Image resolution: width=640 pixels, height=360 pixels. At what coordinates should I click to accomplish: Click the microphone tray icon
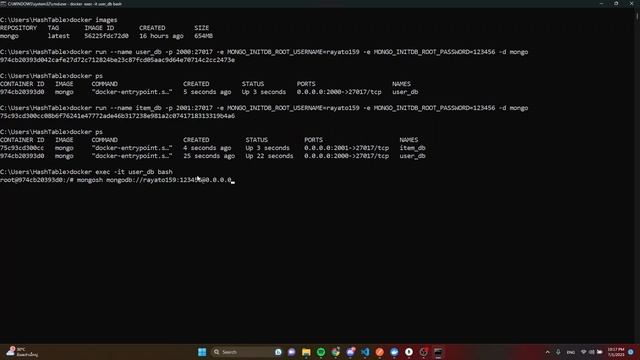pyautogui.click(x=558, y=352)
